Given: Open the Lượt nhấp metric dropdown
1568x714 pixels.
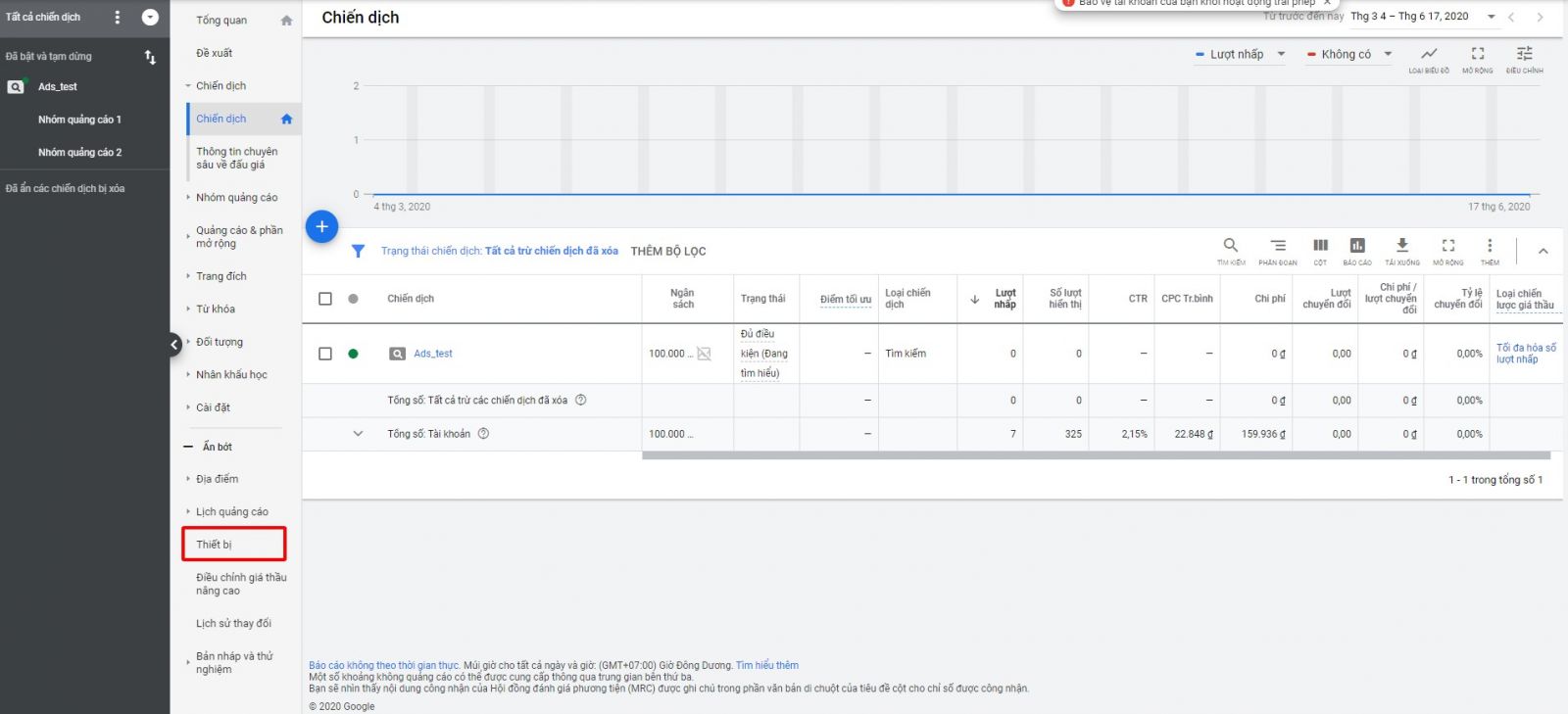Looking at the screenshot, I should point(1241,55).
